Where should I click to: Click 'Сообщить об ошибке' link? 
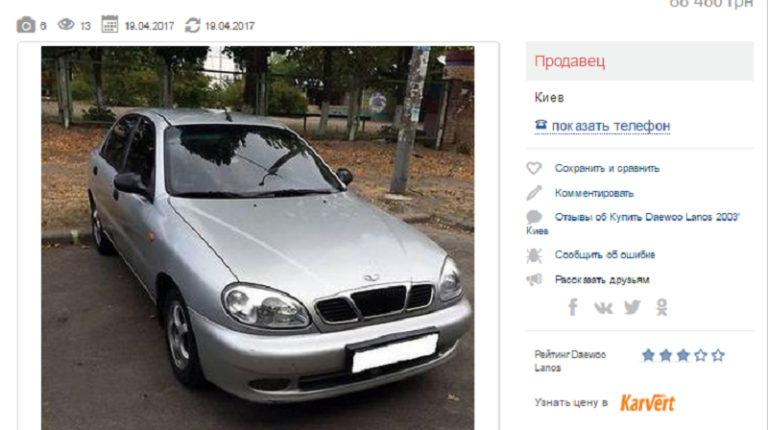(605, 255)
